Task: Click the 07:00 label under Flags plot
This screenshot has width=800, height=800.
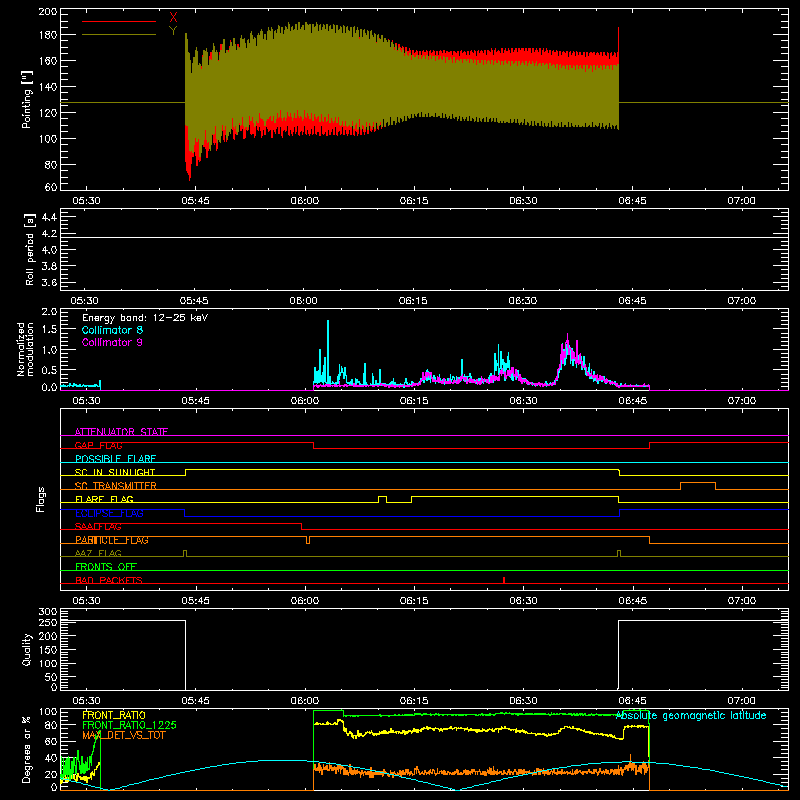Action: (x=741, y=601)
